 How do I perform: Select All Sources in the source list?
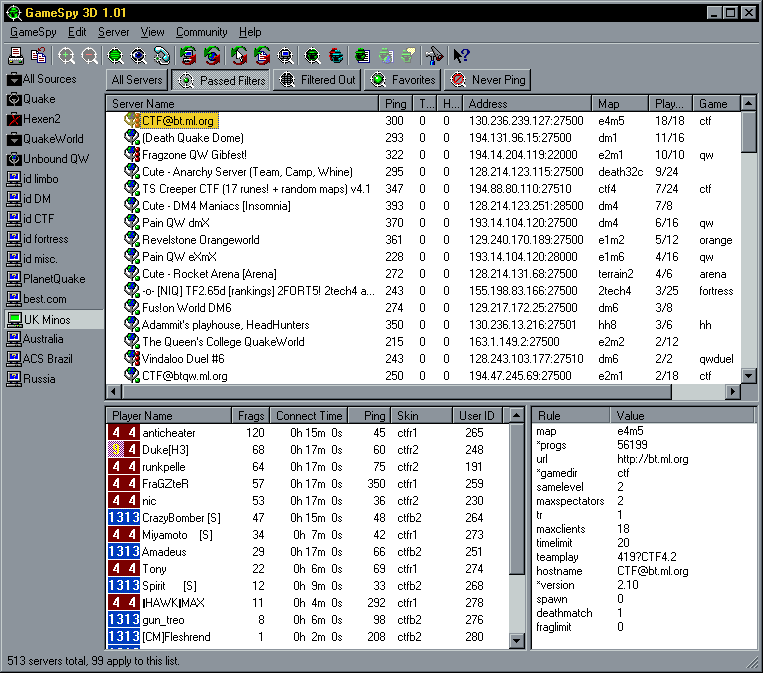pyautogui.click(x=42, y=79)
